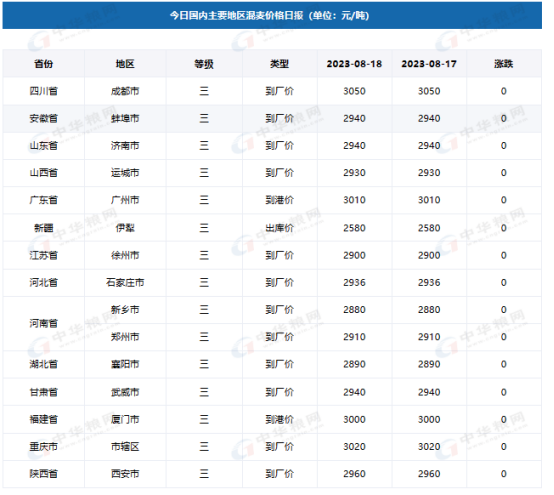Click the 西安市 region cell
The height and width of the screenshot is (495, 554).
[125, 474]
